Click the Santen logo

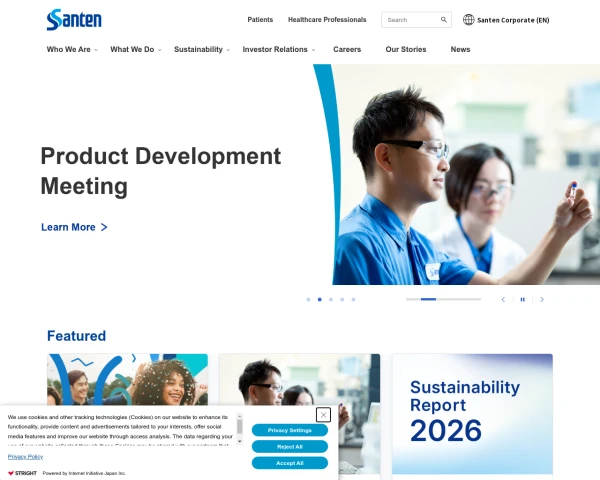[x=74, y=20]
